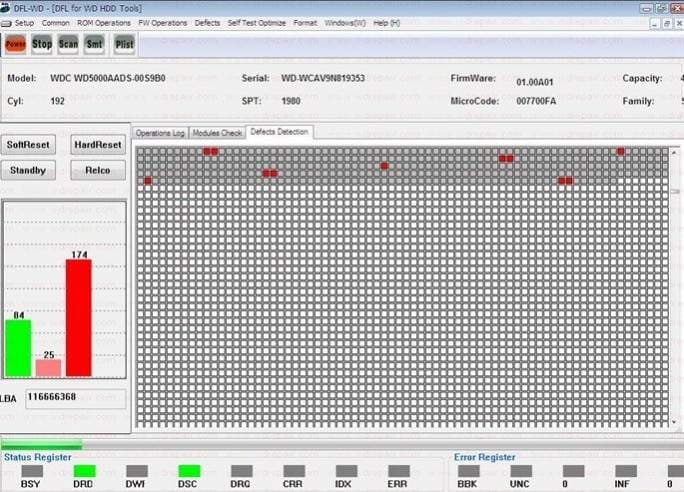
Task: Switch to the Operations Log tab
Action: 160,133
